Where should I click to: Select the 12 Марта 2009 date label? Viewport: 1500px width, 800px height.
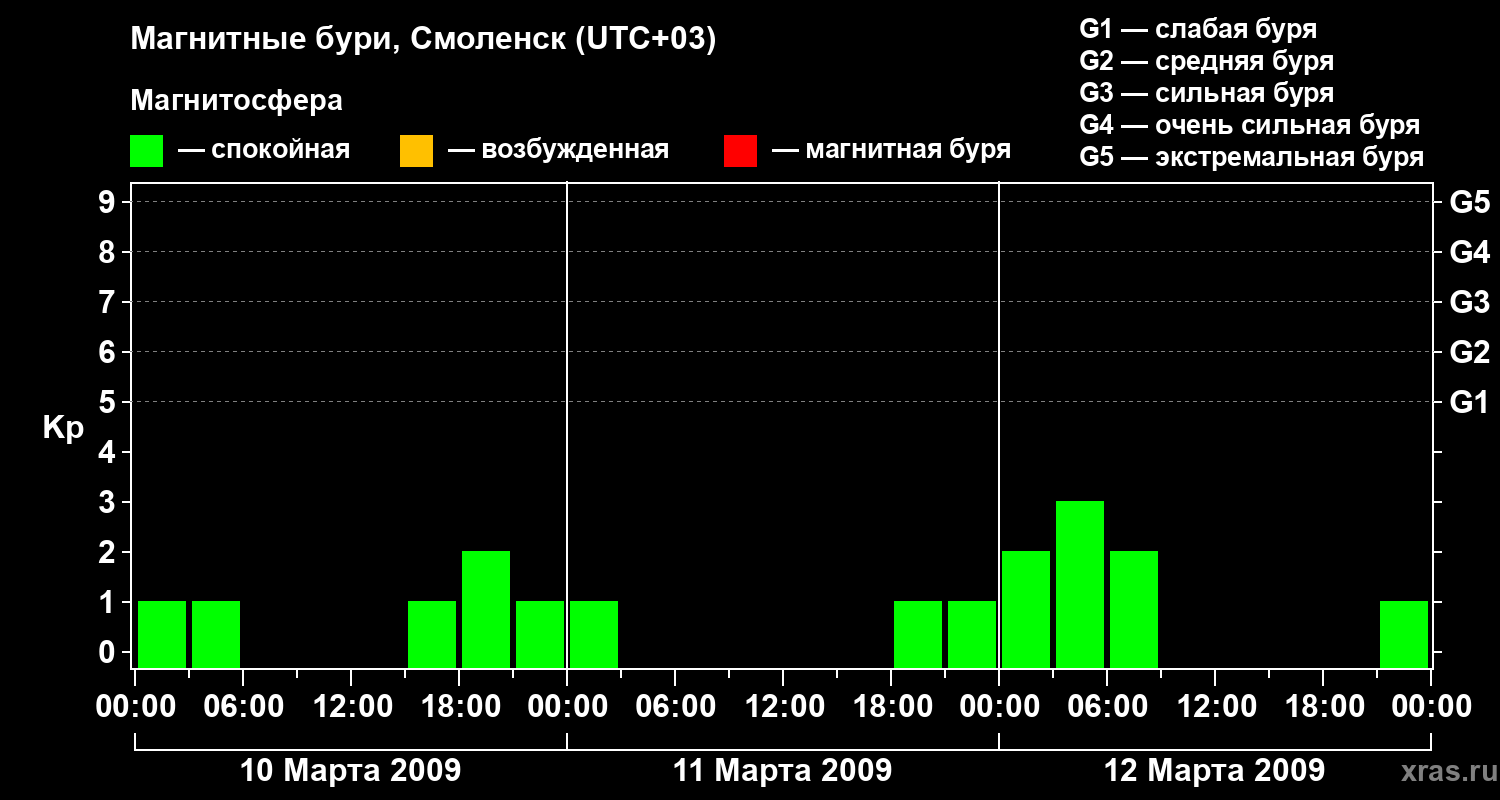click(x=1214, y=771)
